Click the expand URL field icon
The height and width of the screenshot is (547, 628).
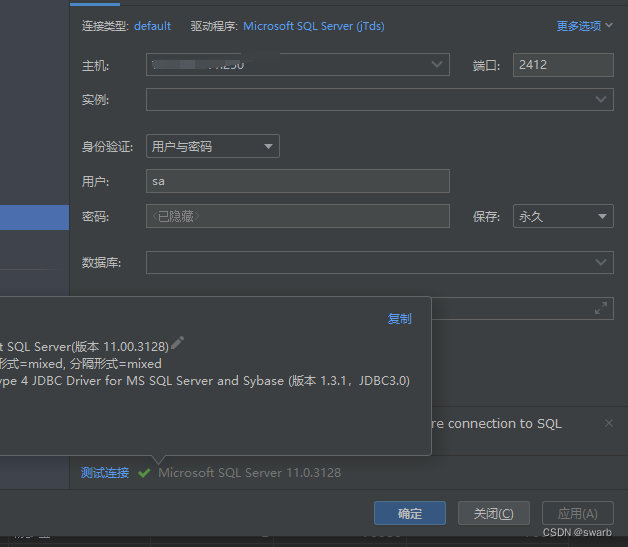[600, 308]
